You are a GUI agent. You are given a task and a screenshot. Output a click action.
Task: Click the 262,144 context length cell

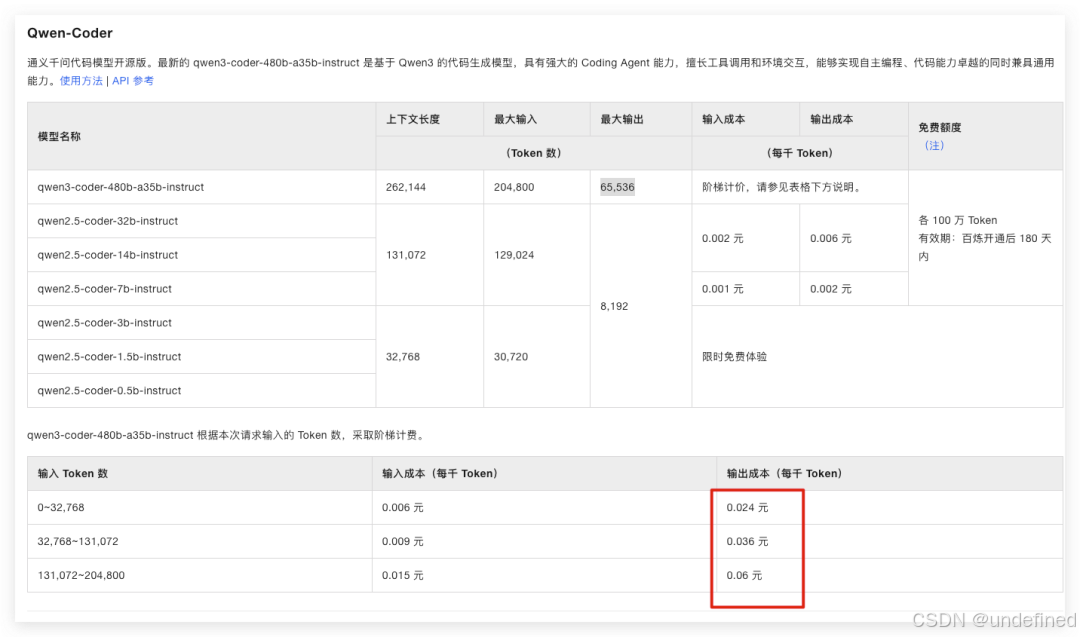tap(406, 187)
